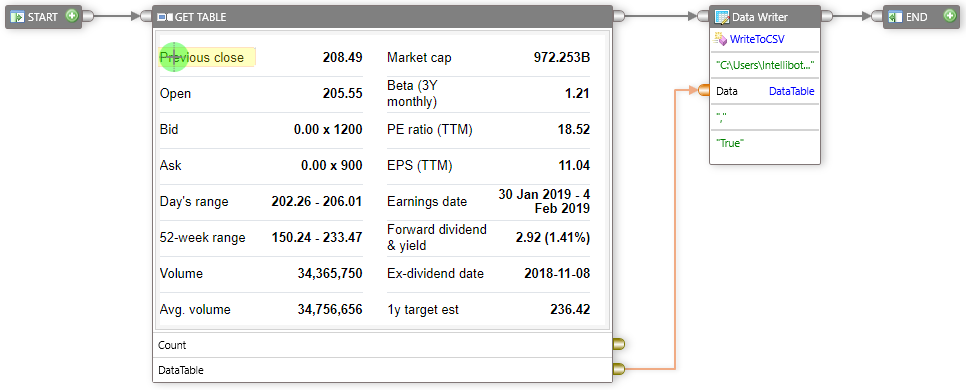Viewport: 966px width, 390px height.
Task: Select the Count output port connector
Action: 618,344
